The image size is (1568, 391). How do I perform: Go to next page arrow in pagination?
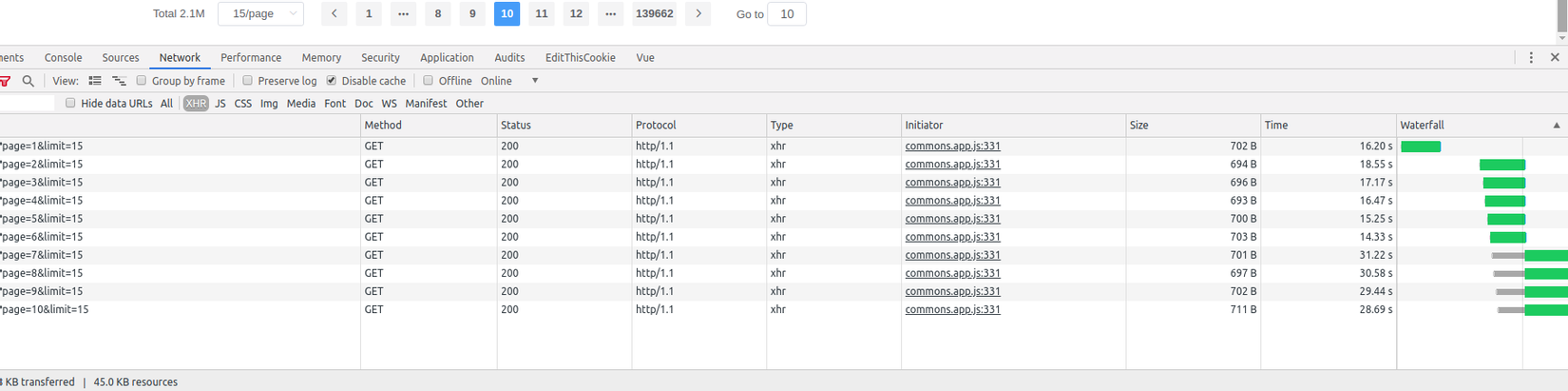[x=698, y=14]
